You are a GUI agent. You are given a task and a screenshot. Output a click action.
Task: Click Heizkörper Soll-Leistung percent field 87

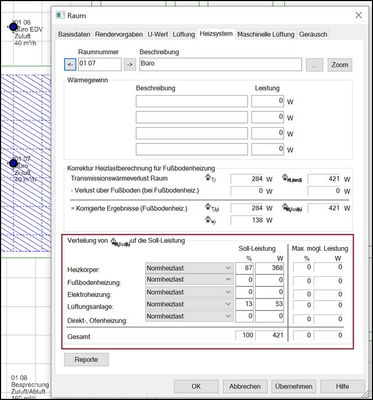[x=244, y=268]
